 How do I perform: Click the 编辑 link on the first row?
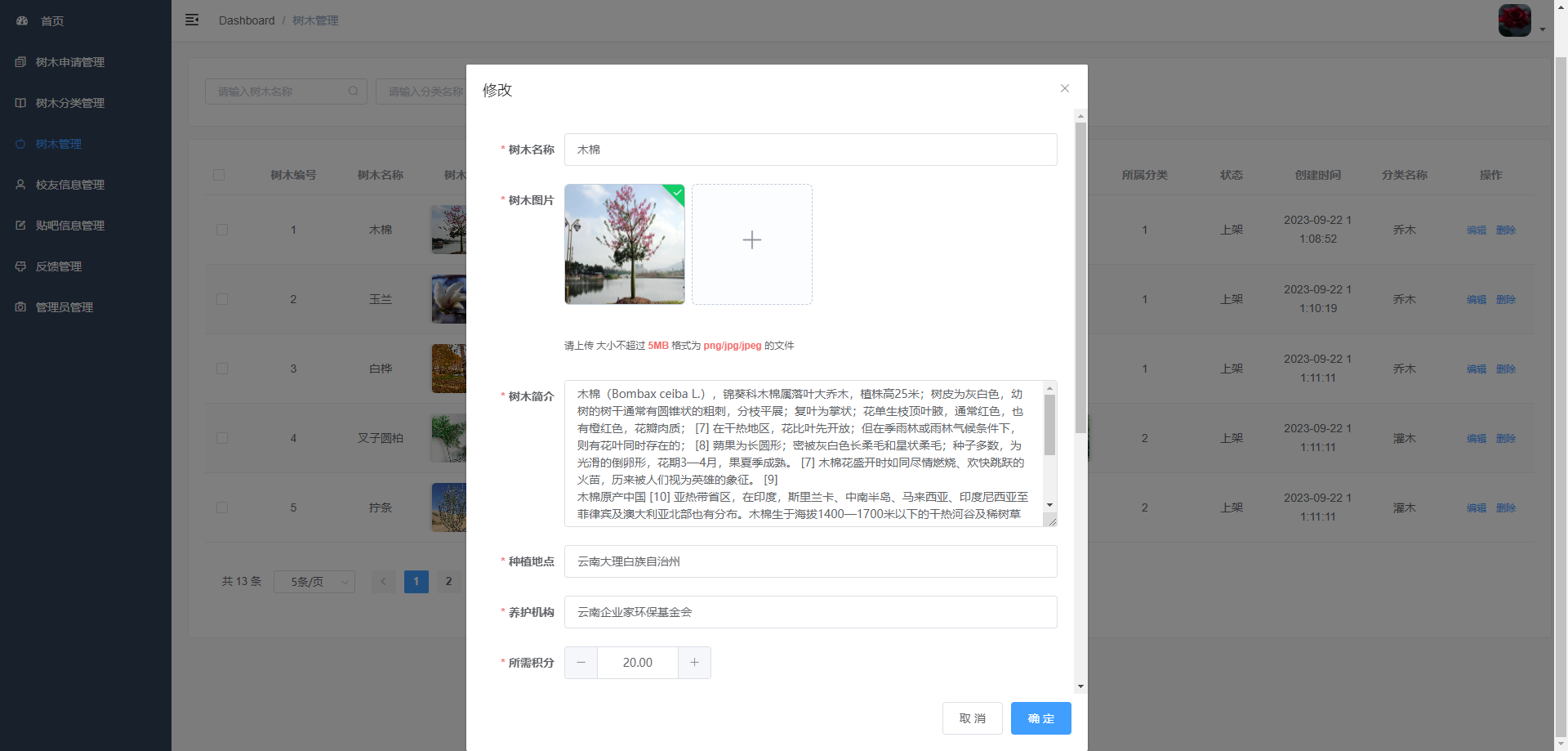(1477, 230)
